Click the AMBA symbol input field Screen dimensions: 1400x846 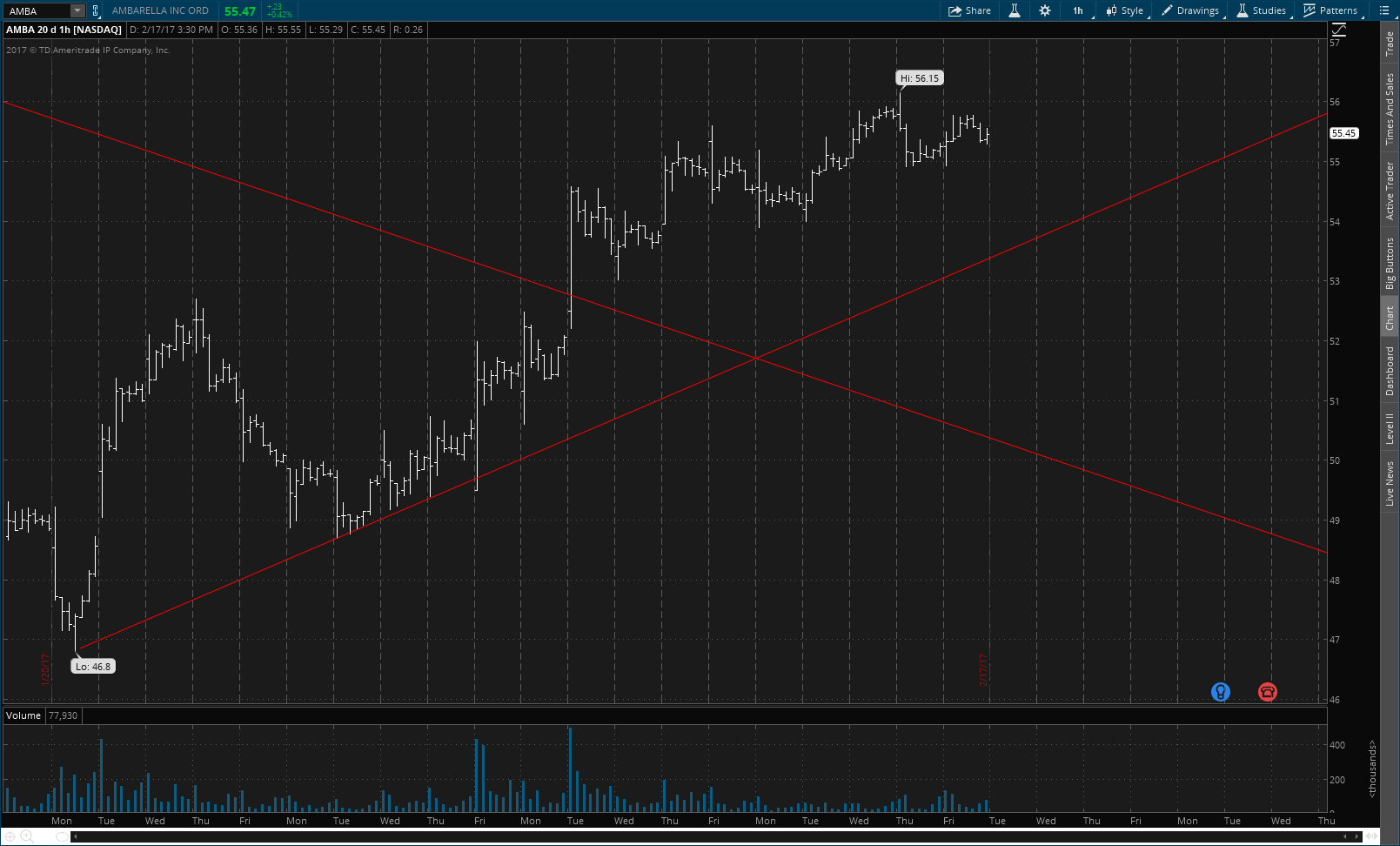[37, 10]
